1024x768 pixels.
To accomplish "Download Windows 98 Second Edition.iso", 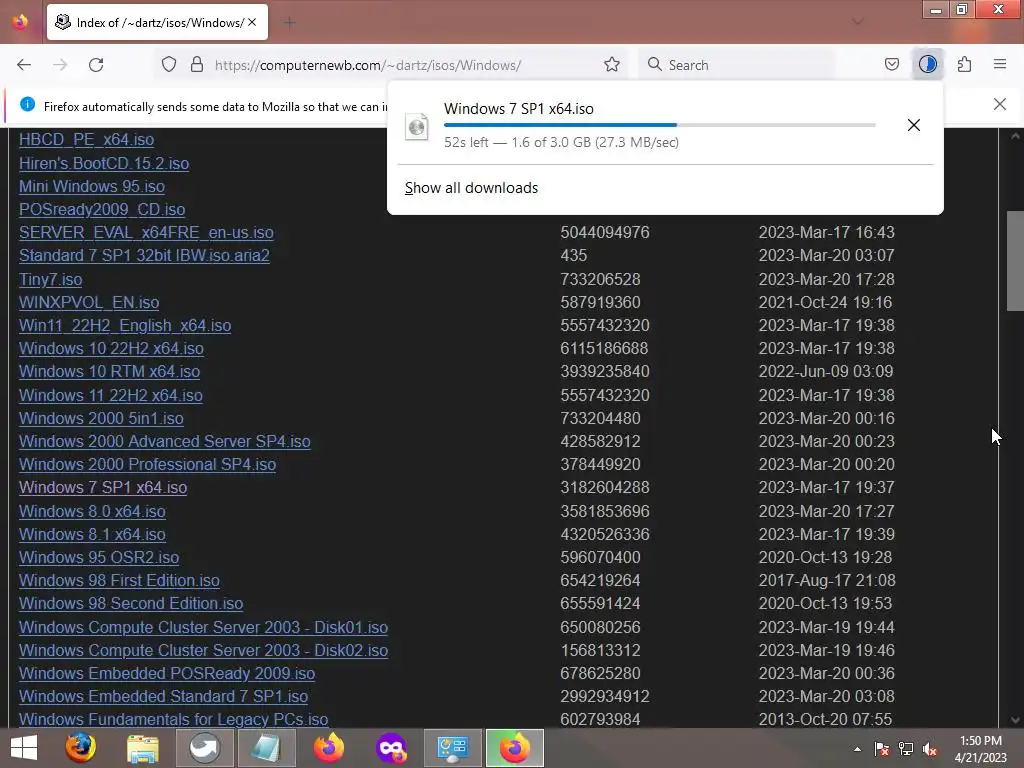I will [131, 603].
